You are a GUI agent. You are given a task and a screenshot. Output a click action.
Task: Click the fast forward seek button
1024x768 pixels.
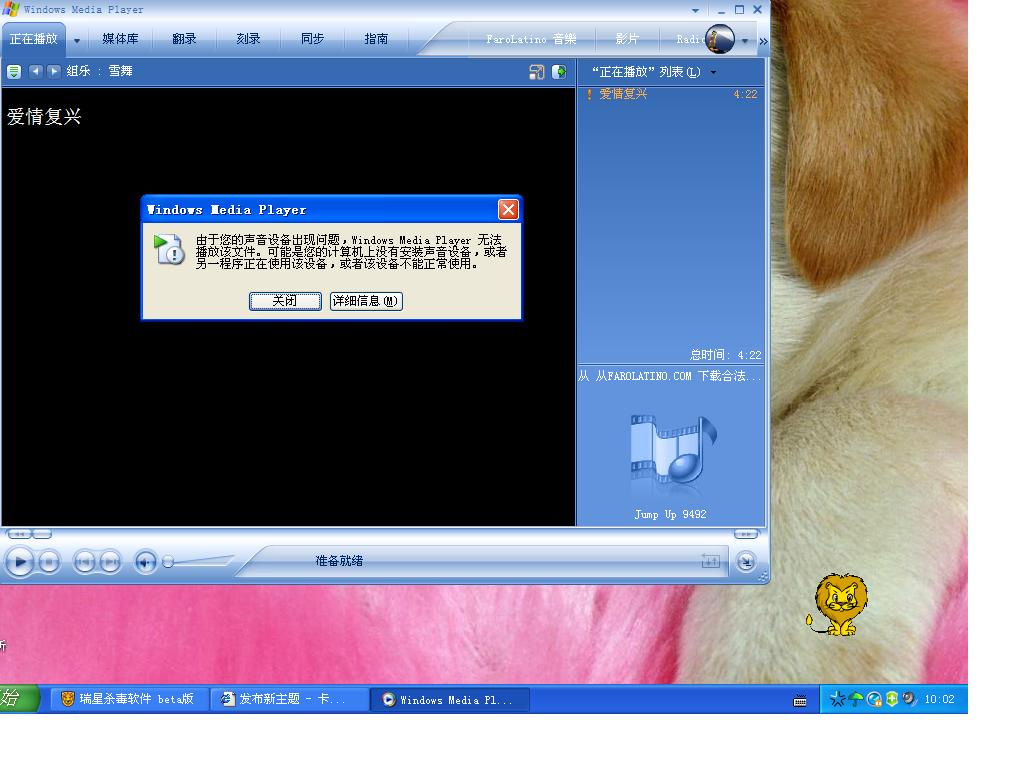tap(746, 534)
